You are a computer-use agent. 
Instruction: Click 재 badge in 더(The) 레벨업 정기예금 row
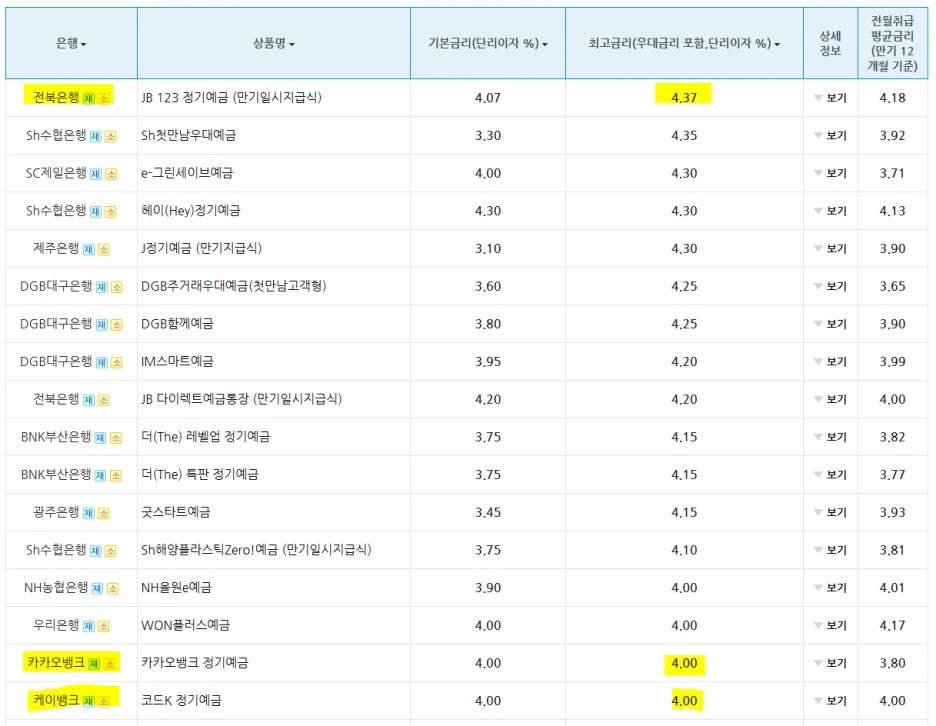pyautogui.click(x=100, y=438)
